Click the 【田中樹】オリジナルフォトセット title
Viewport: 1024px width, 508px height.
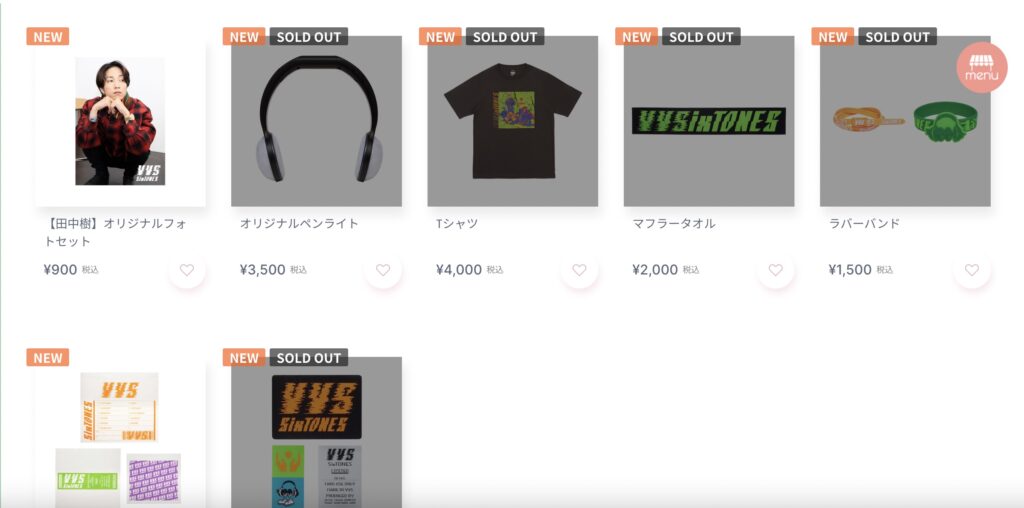tap(115, 232)
